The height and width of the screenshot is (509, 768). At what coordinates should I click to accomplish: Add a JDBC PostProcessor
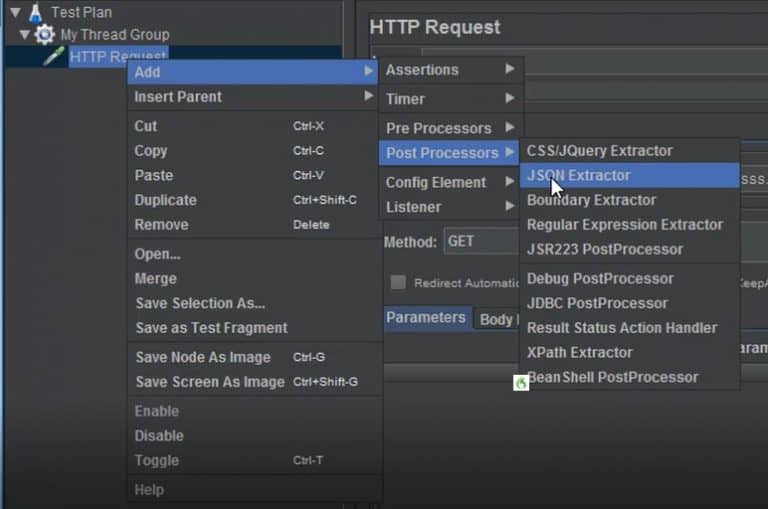tap(630, 303)
